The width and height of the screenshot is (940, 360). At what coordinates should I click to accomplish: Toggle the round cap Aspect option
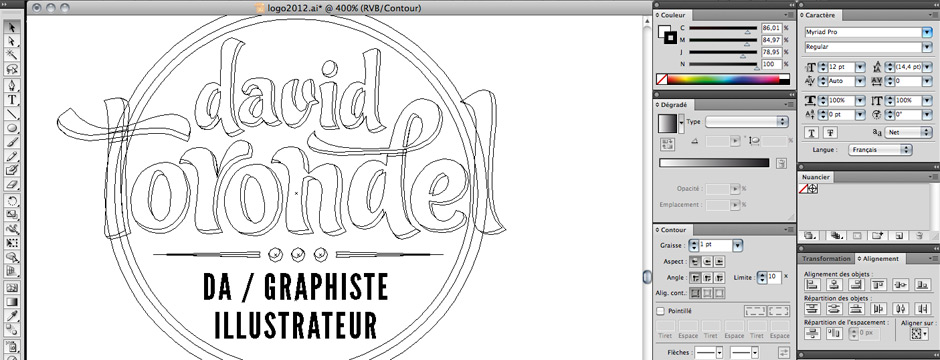(x=707, y=262)
